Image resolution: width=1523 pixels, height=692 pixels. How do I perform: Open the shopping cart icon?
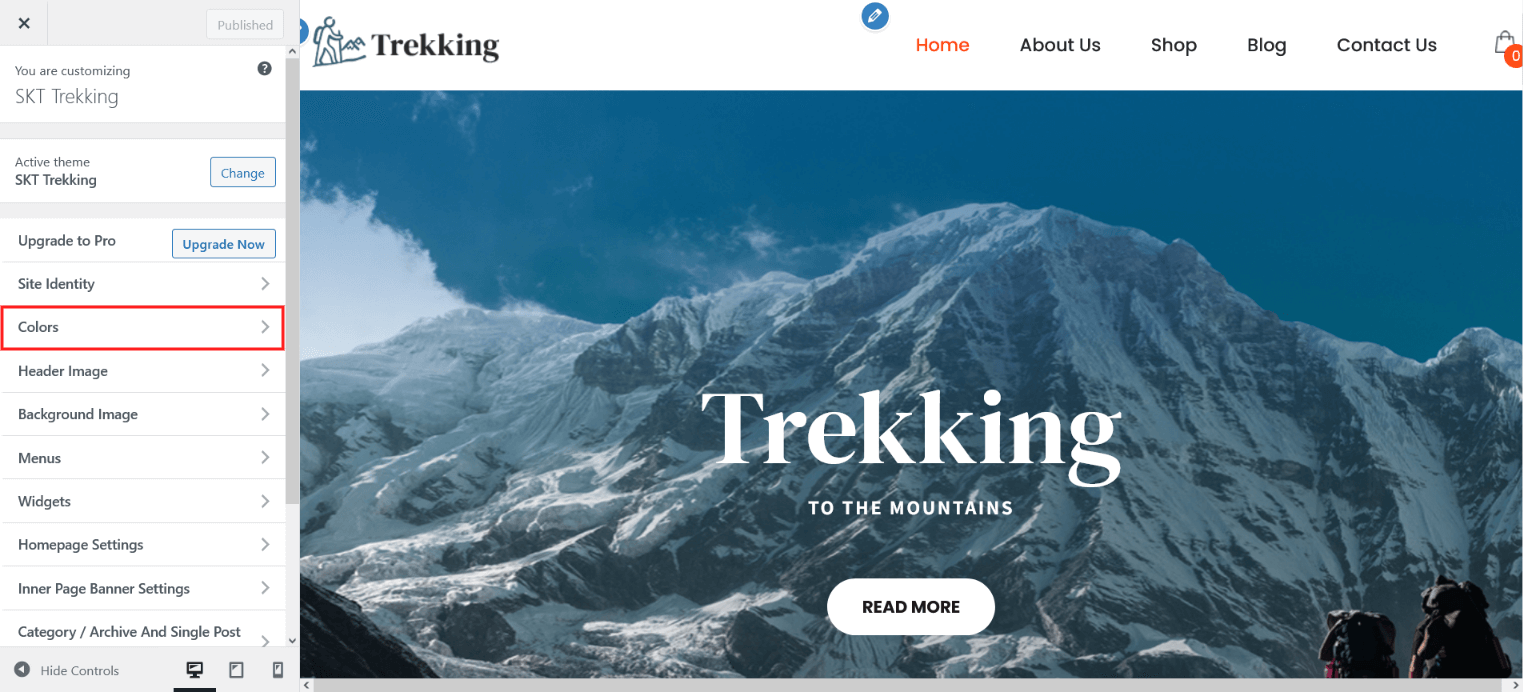coord(1506,46)
